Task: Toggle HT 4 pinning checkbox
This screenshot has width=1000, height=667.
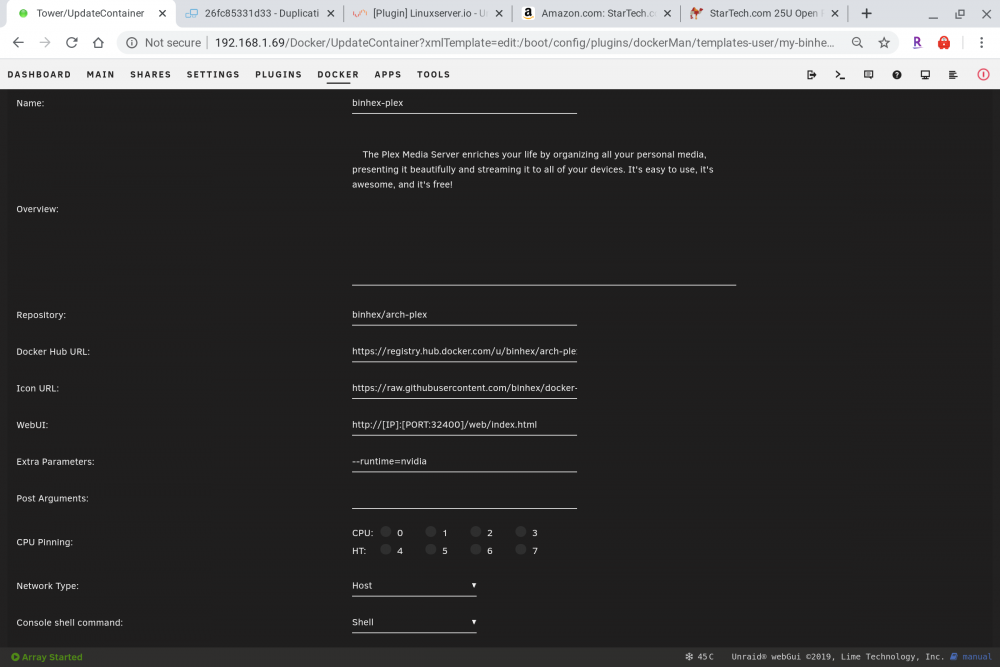Action: [x=386, y=549]
